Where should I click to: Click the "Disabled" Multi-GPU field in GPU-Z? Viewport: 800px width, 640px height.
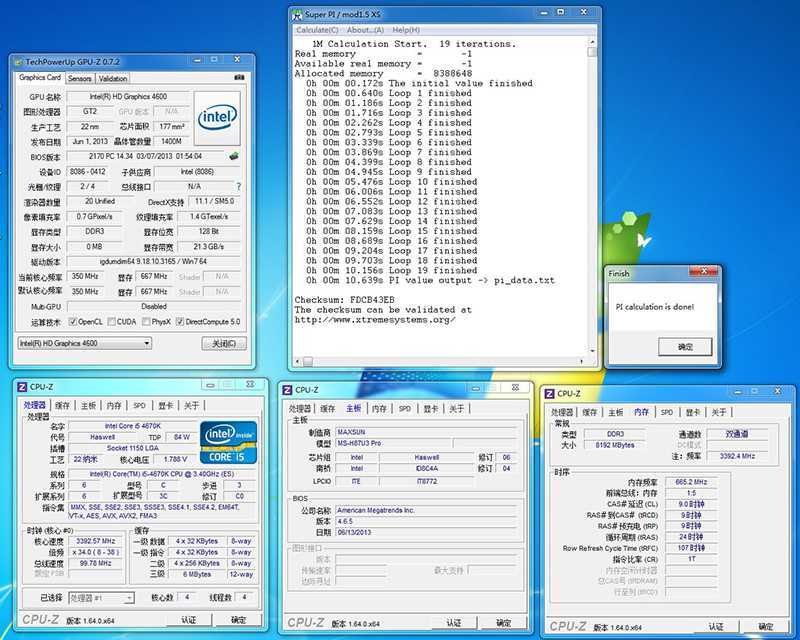153,306
